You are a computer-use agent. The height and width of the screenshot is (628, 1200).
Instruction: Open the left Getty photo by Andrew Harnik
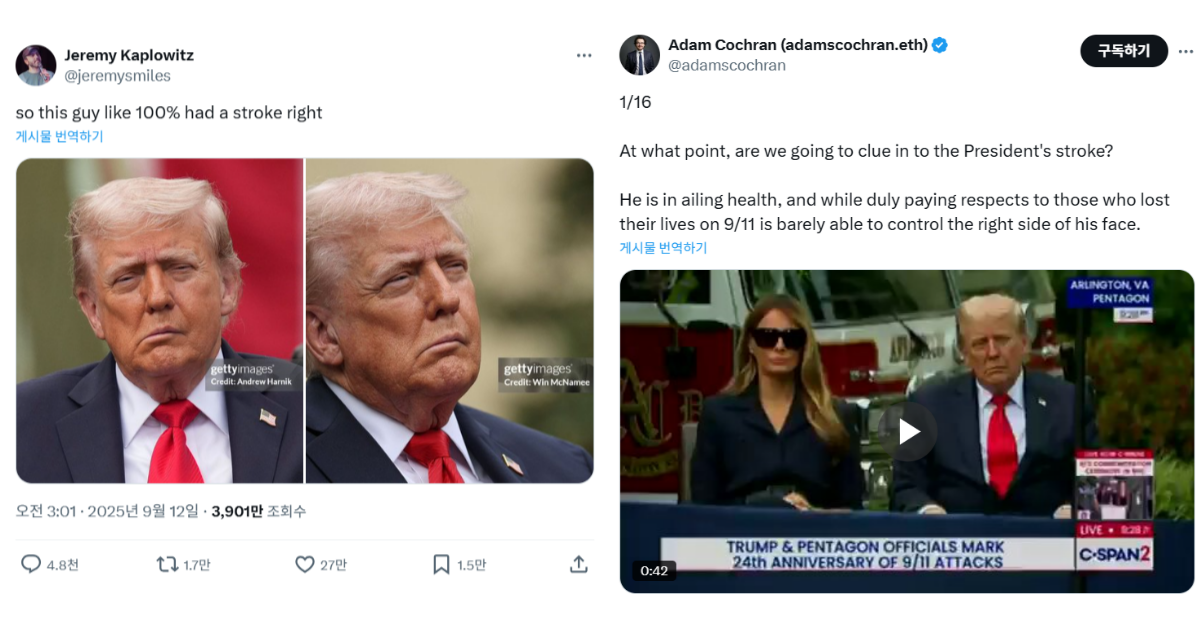(159, 321)
